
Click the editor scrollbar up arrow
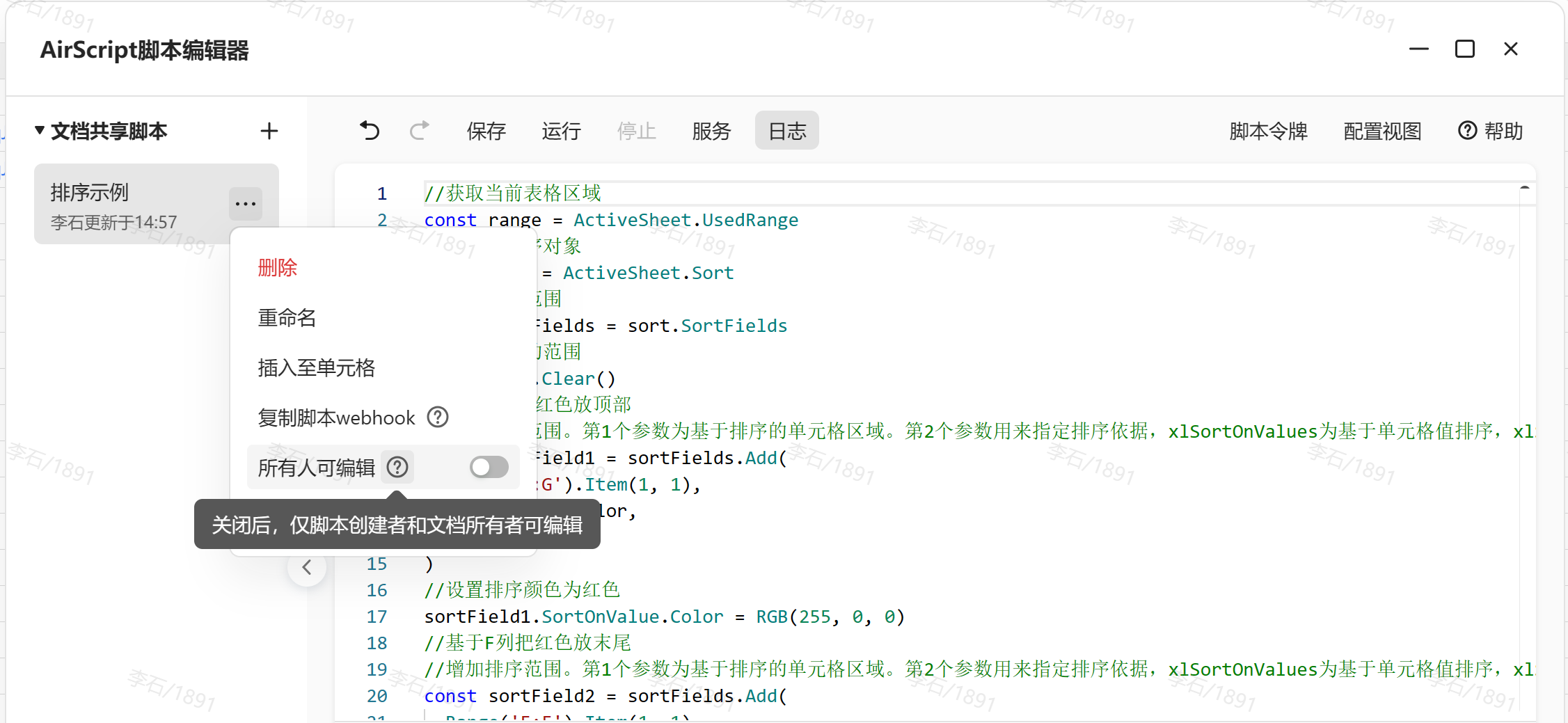(1525, 188)
